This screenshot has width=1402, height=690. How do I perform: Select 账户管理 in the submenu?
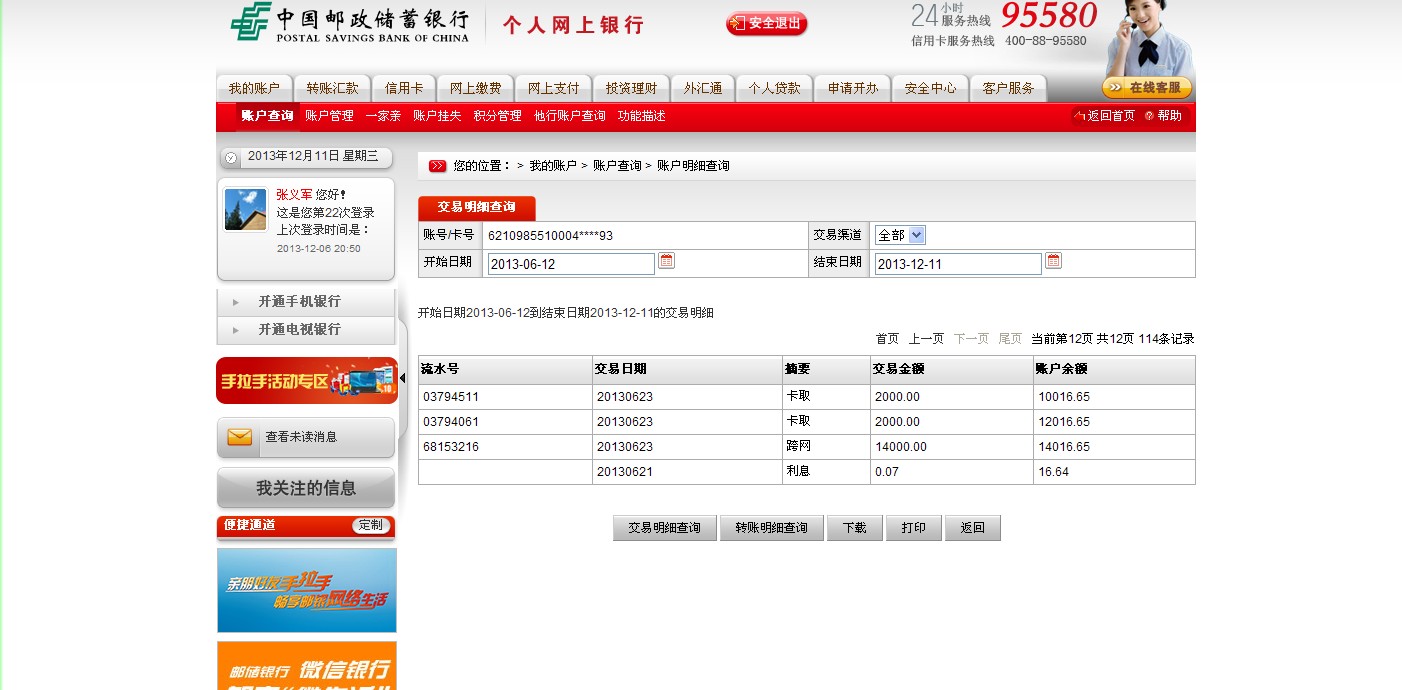tap(329, 116)
